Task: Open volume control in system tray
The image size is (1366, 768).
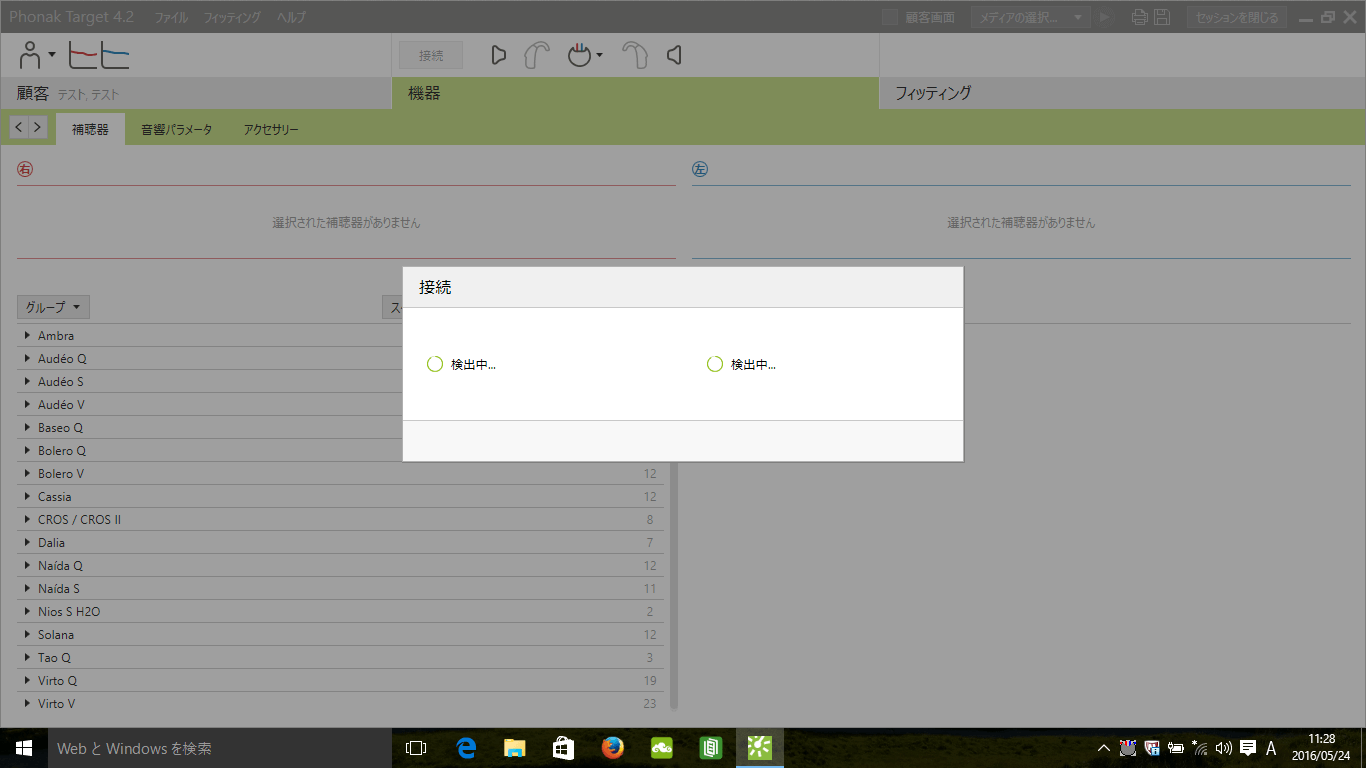Action: coord(1224,748)
